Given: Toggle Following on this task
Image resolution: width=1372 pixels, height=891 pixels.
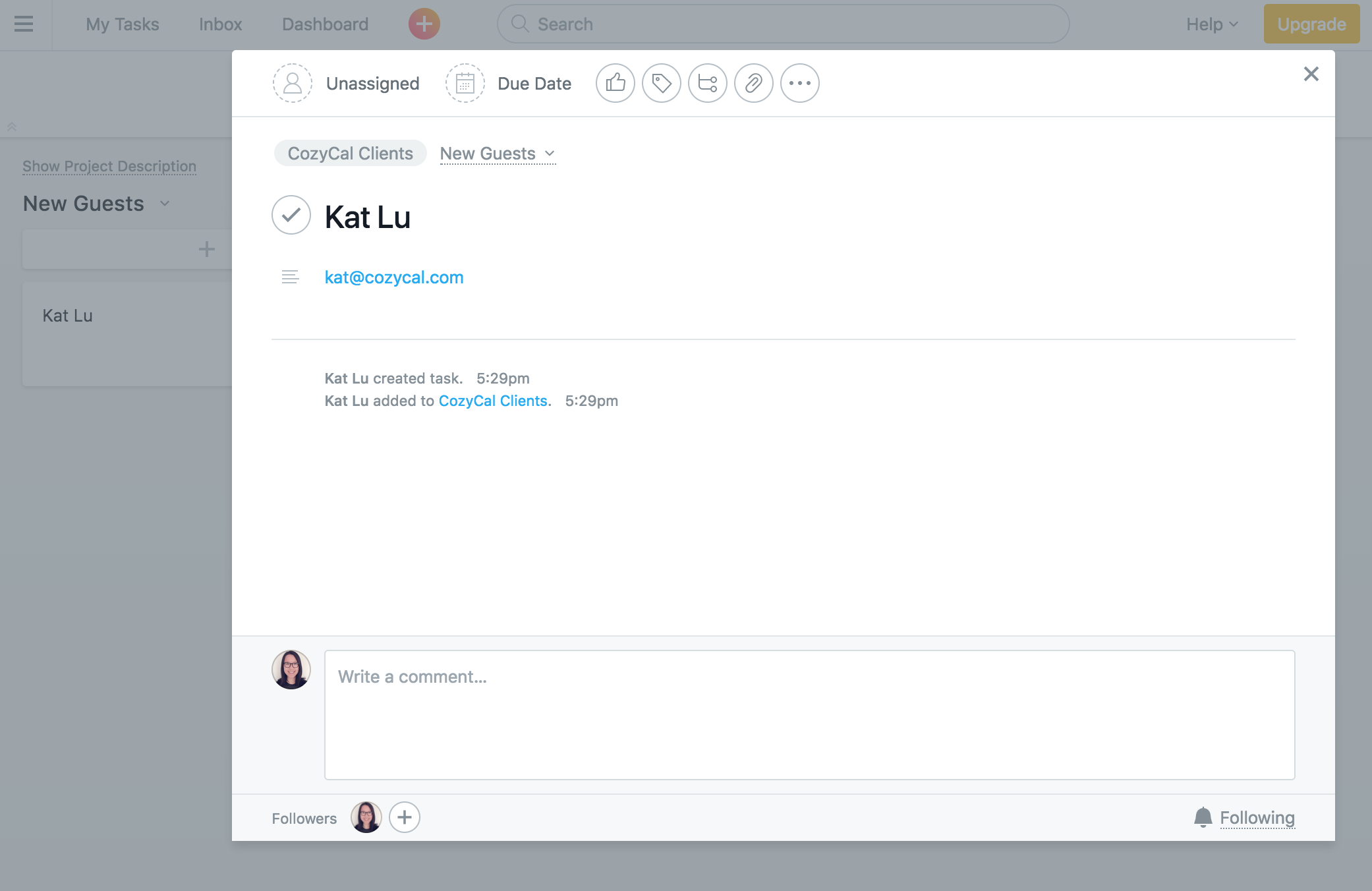Looking at the screenshot, I should (1257, 817).
